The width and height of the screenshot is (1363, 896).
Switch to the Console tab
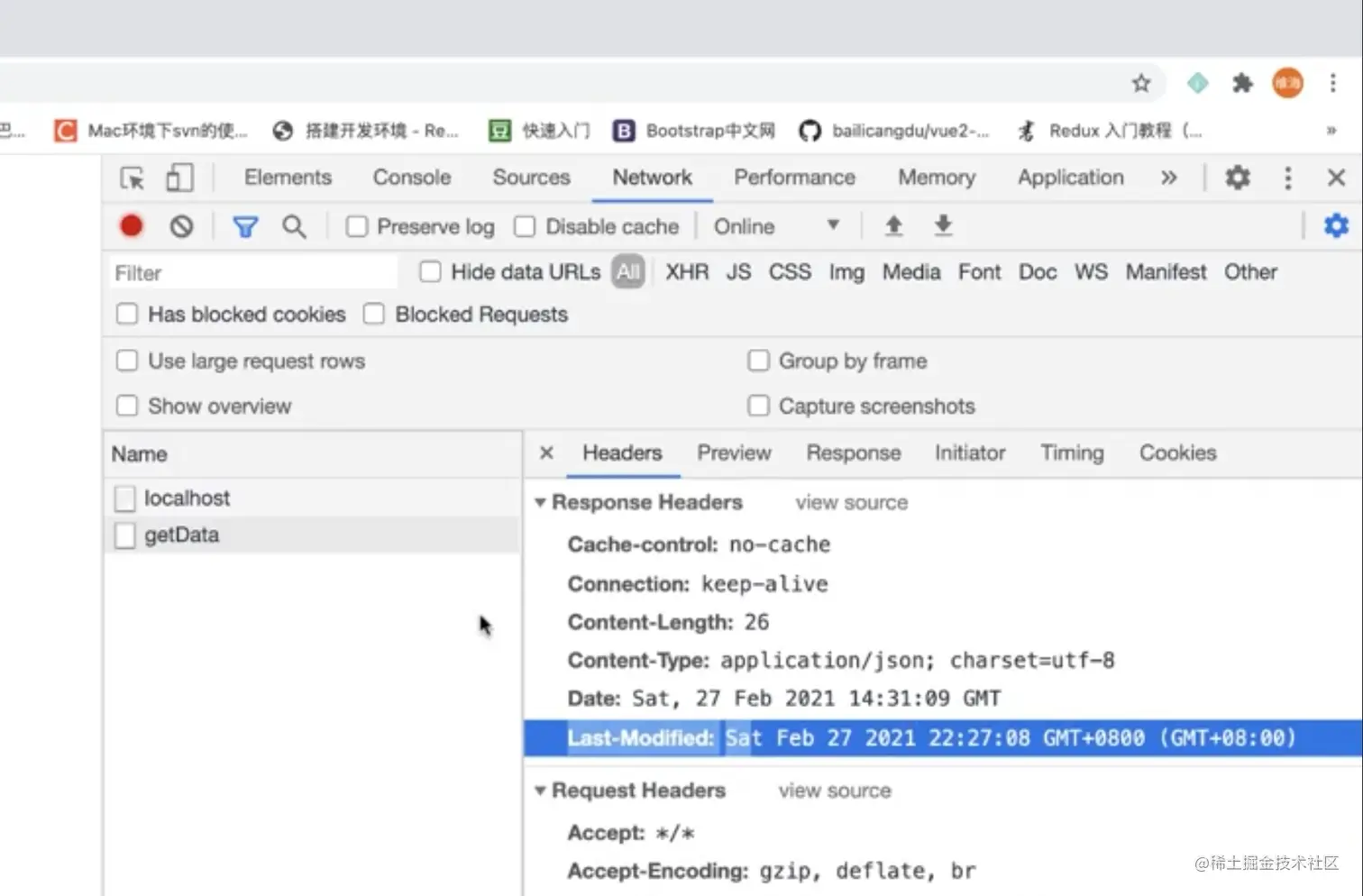click(412, 178)
